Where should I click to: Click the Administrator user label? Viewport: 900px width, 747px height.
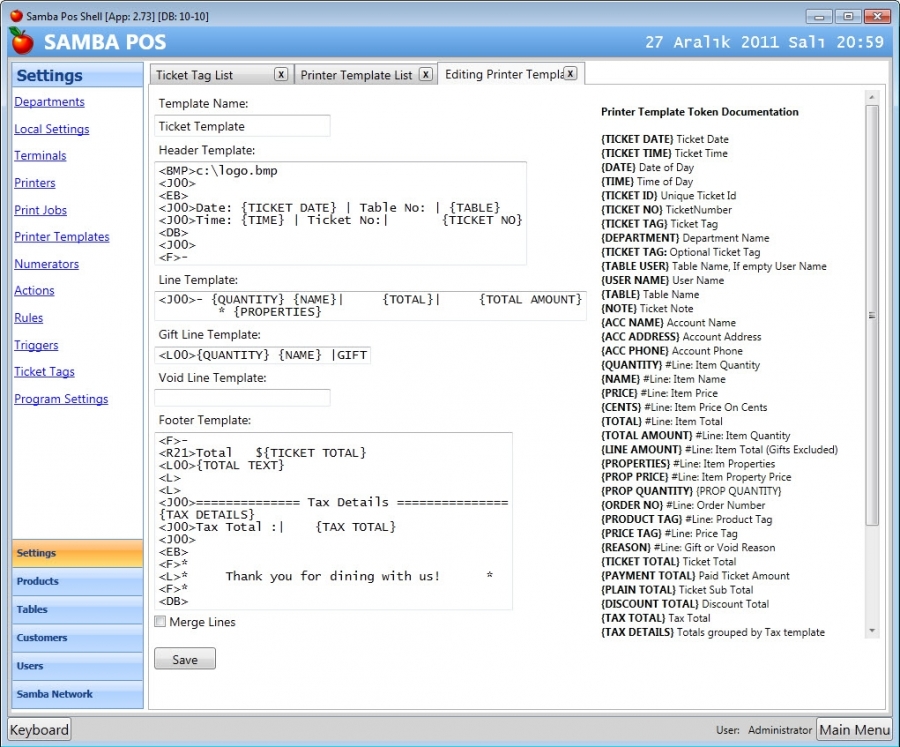[x=779, y=730]
